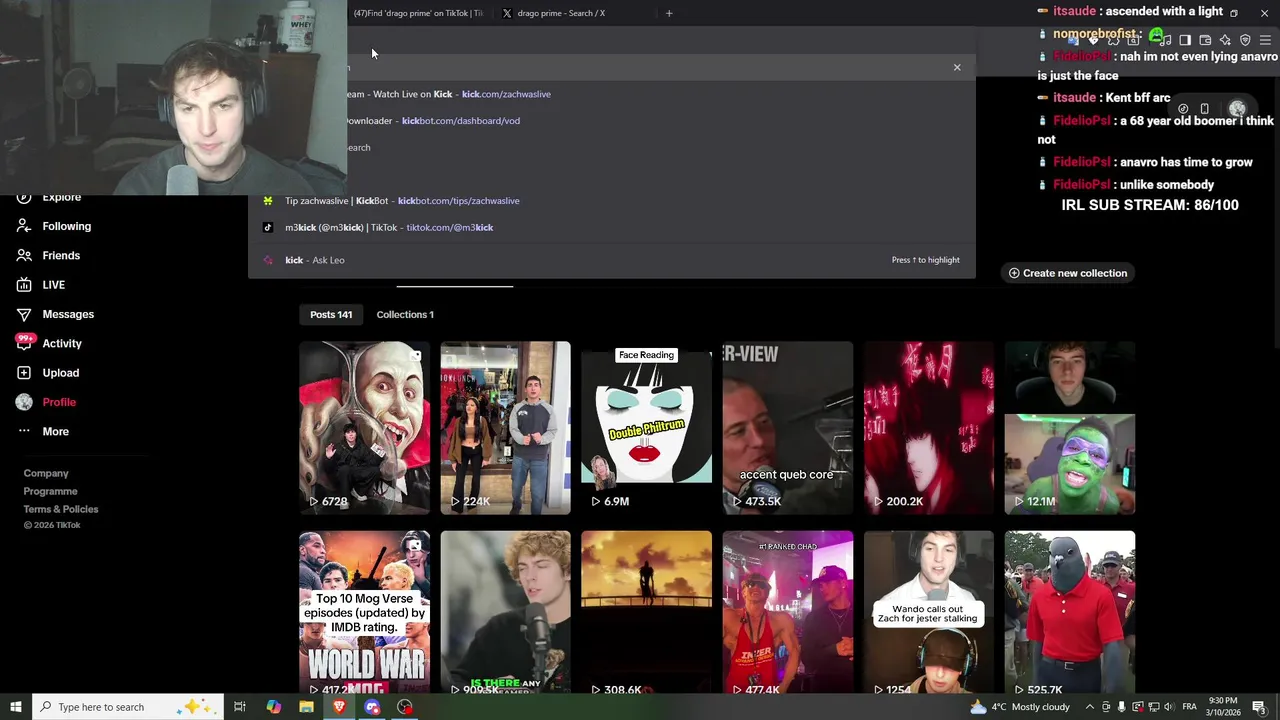Open Copilot from the taskbar
This screenshot has height=720, width=1280.
tap(273, 707)
